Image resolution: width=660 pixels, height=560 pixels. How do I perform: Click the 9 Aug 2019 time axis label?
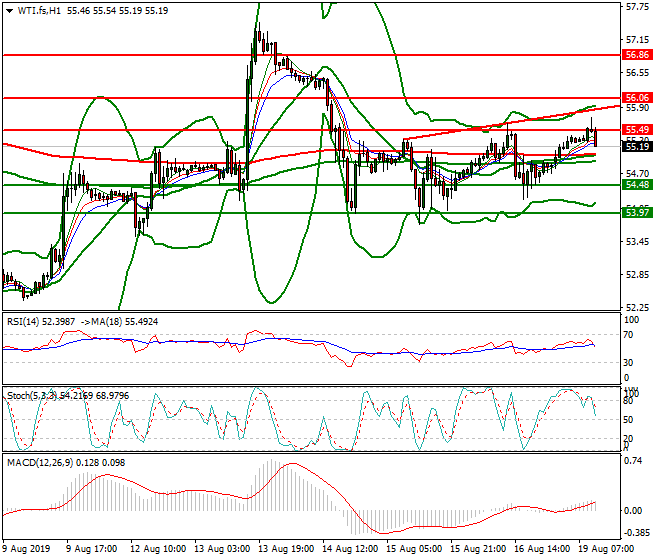click(x=26, y=549)
